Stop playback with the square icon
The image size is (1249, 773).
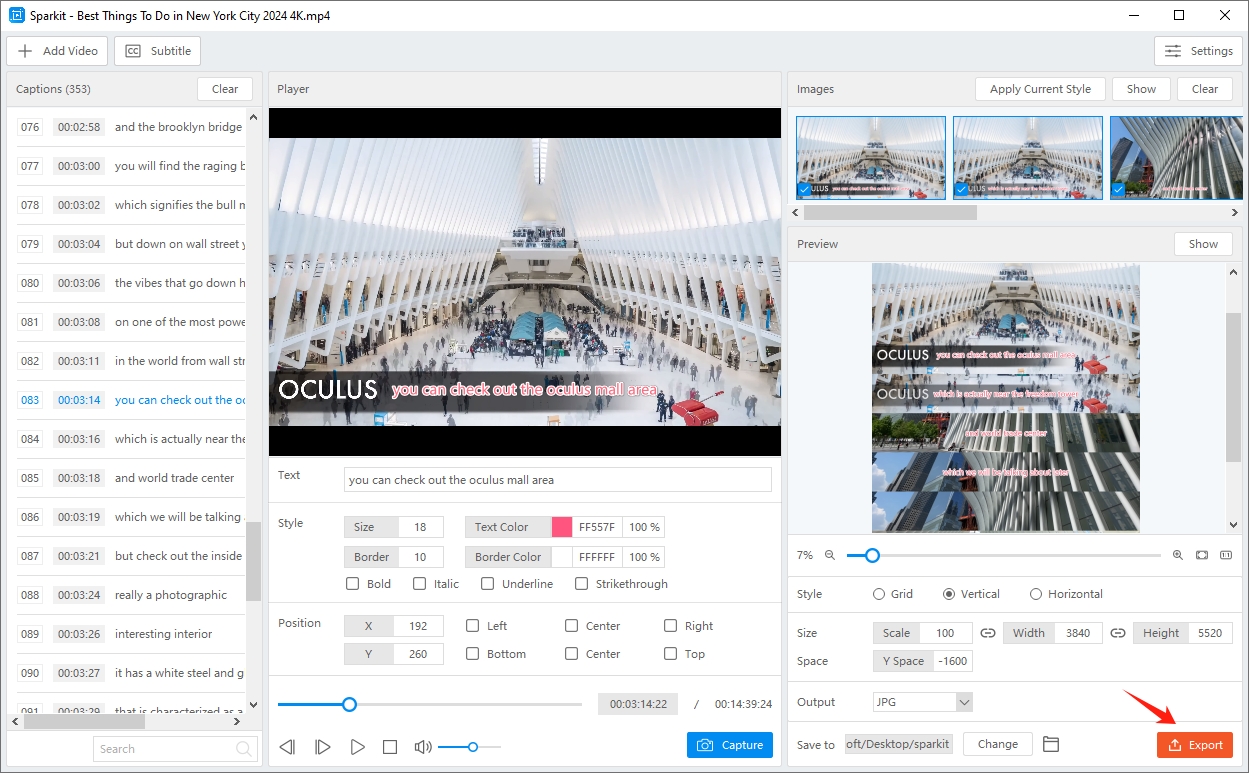point(390,747)
